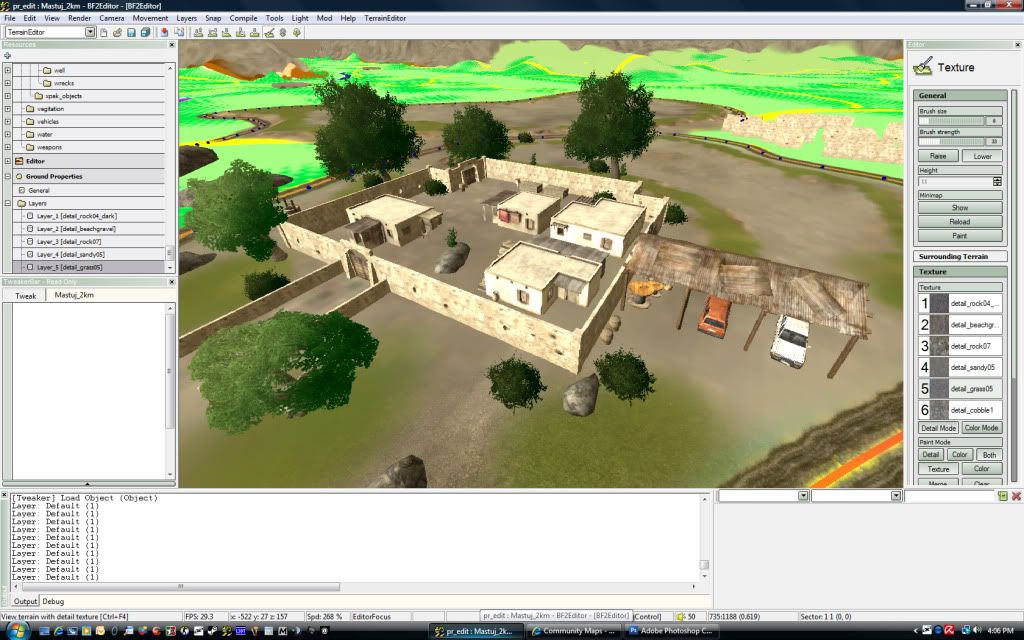The height and width of the screenshot is (640, 1024).
Task: Click the Save All icon in toolbar
Action: (x=145, y=32)
